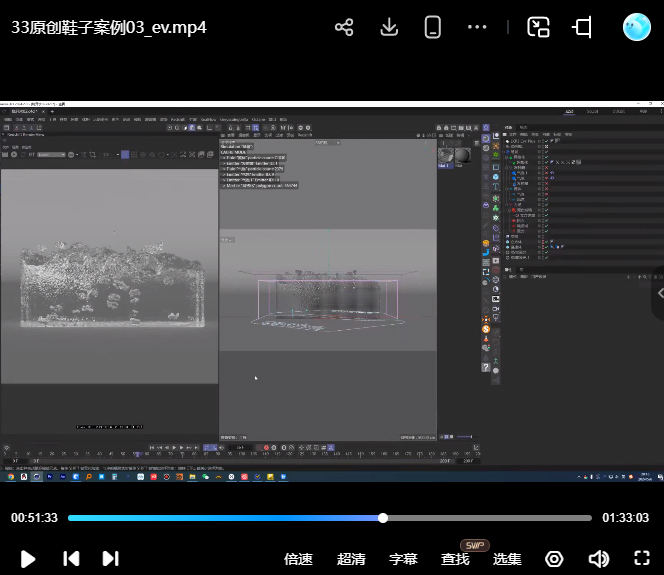Click the progress bar playhead handle
This screenshot has height=575, width=664.
pos(383,518)
